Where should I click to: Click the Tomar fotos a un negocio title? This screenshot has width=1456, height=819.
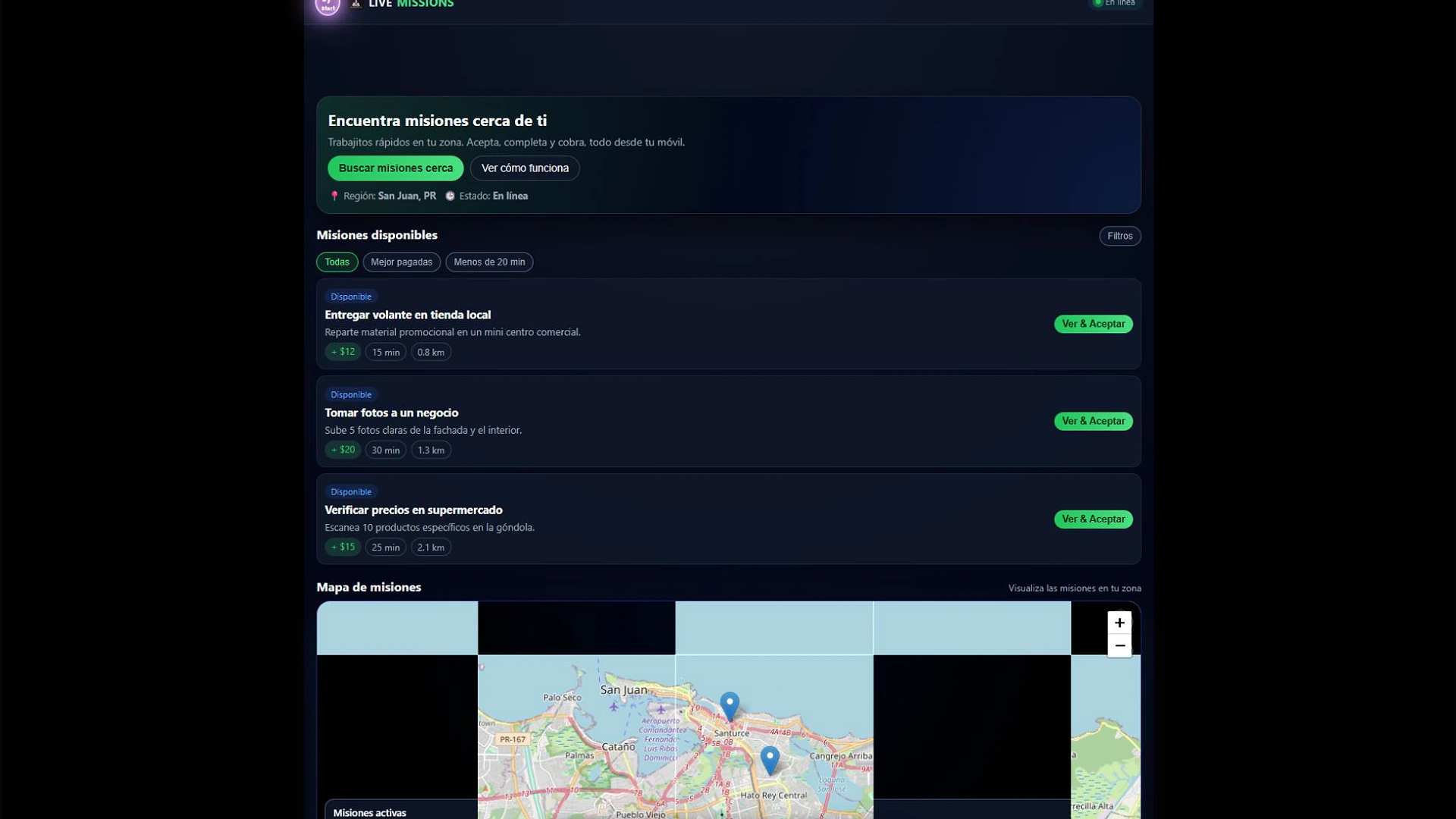tap(391, 413)
